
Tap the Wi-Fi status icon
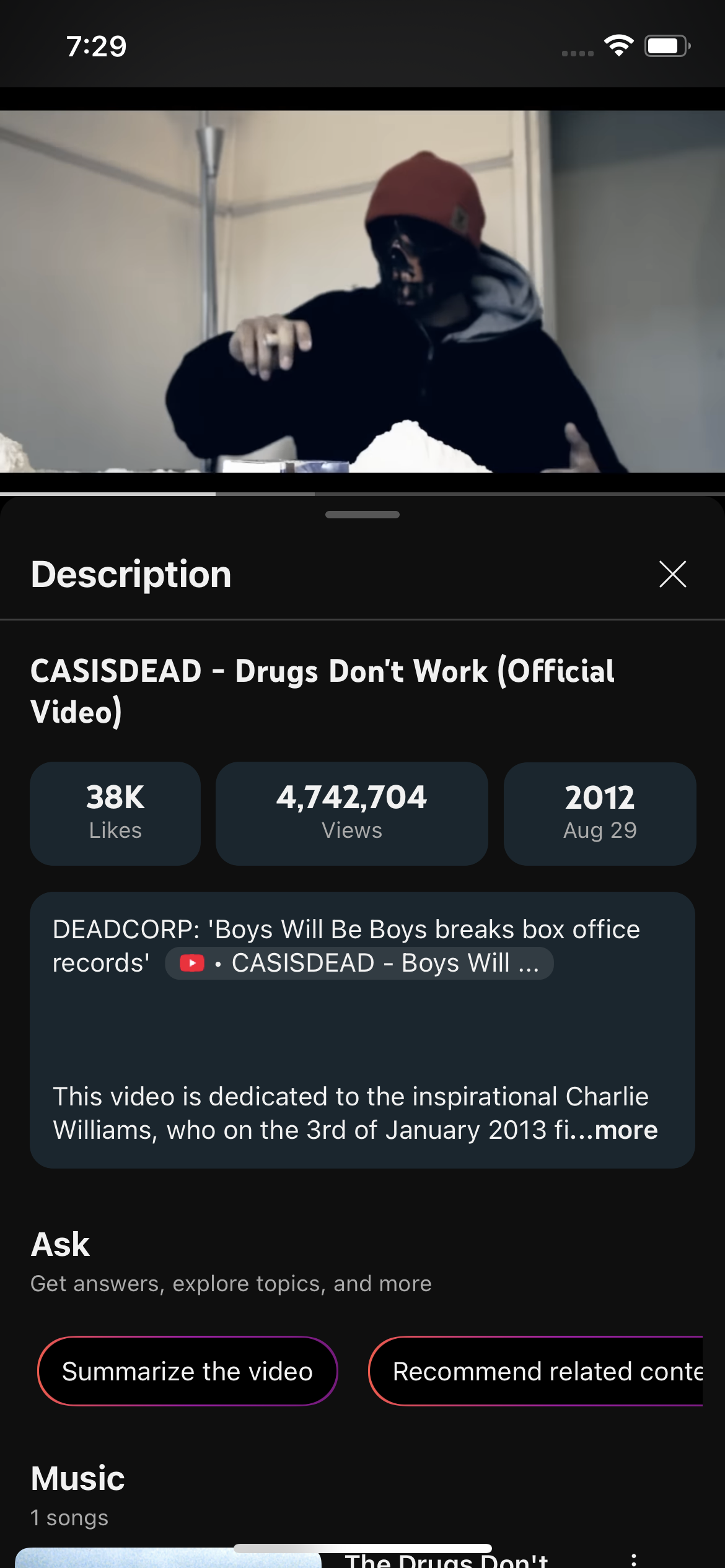click(618, 46)
